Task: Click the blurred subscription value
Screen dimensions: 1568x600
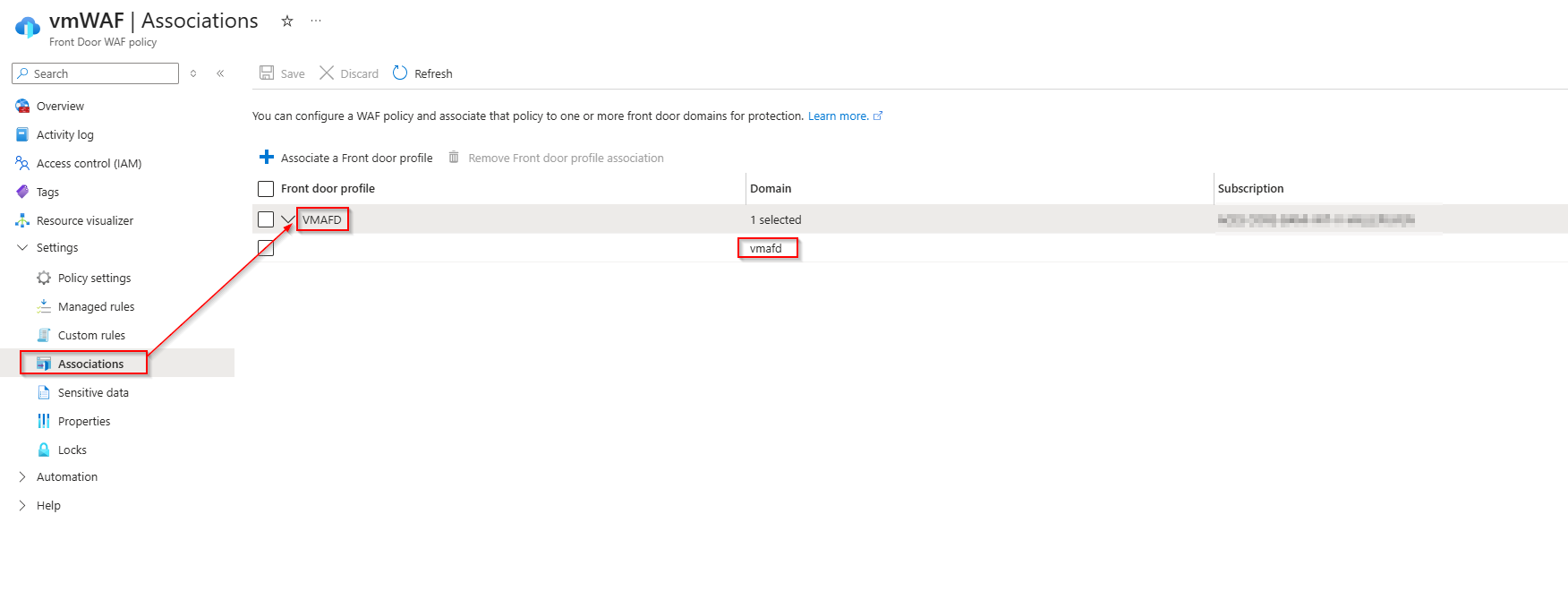Action: point(1316,219)
